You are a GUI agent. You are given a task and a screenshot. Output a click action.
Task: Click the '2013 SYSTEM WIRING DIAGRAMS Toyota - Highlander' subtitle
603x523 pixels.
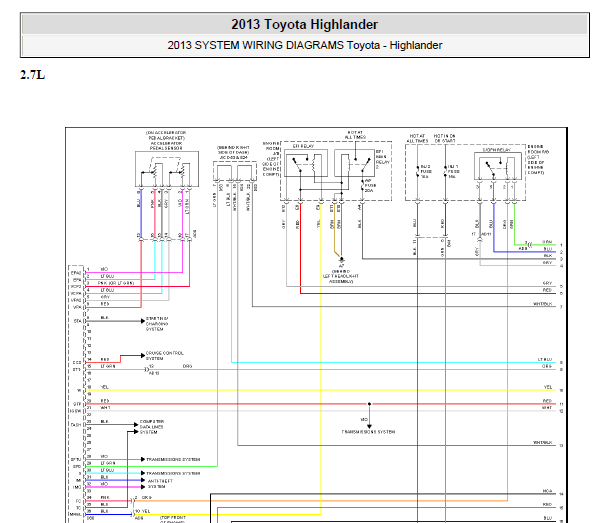coord(305,45)
